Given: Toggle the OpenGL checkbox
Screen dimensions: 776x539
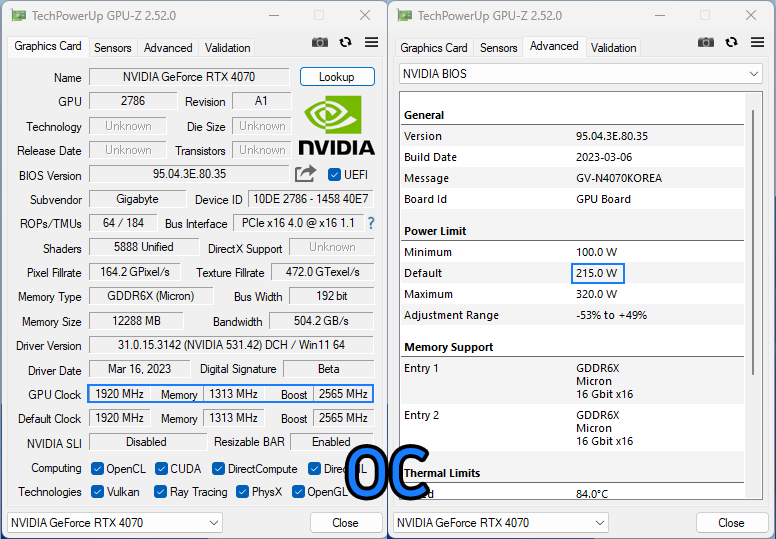Looking at the screenshot, I should point(298,492).
